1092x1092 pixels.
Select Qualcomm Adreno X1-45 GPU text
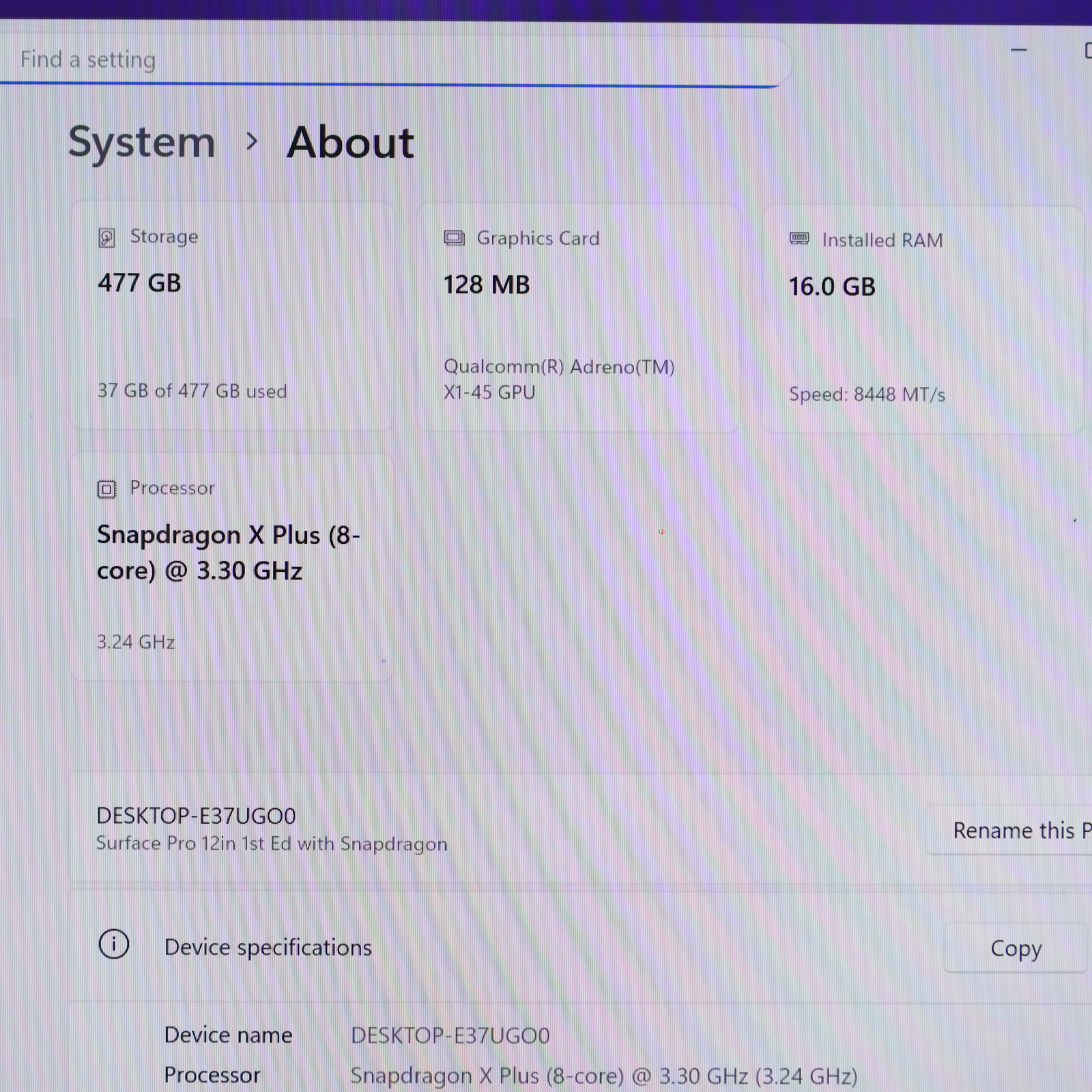tap(559, 379)
